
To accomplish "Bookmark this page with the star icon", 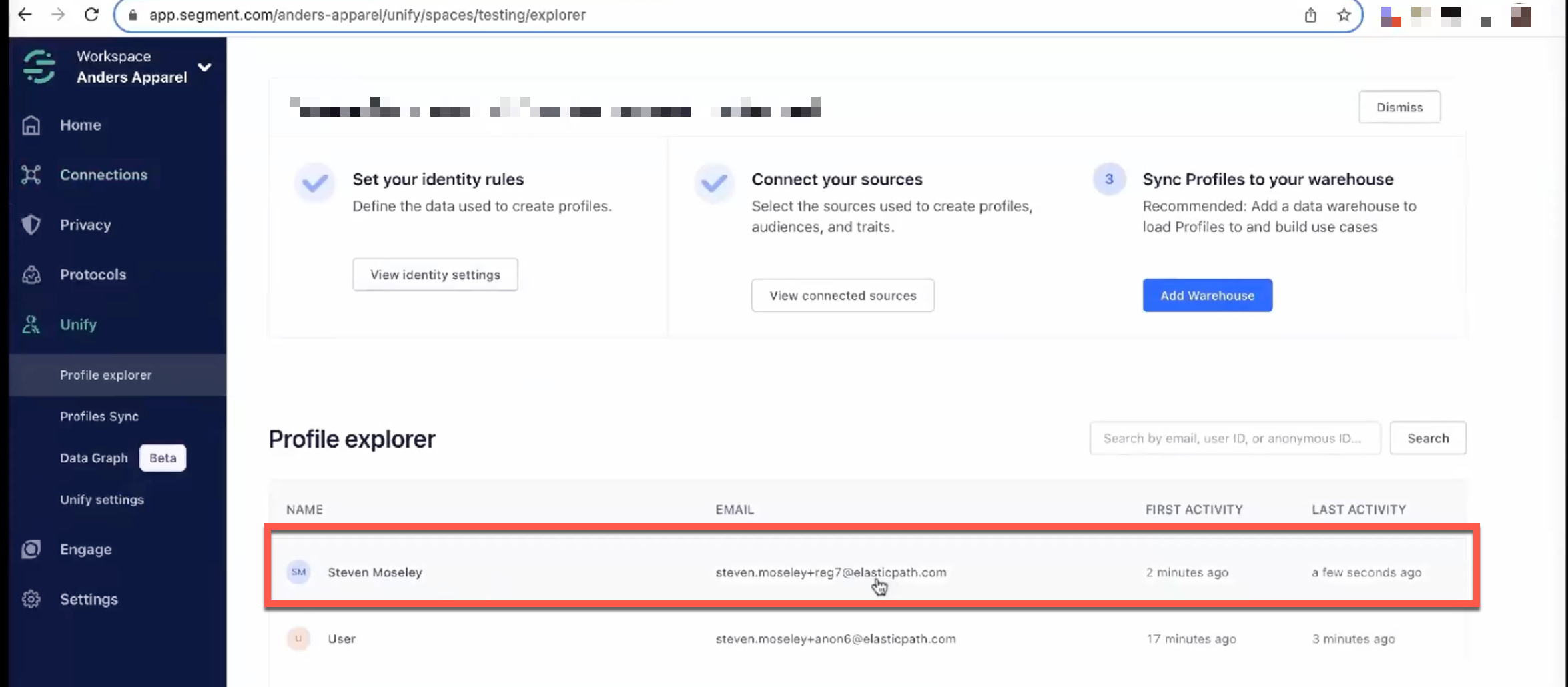I will (x=1344, y=15).
